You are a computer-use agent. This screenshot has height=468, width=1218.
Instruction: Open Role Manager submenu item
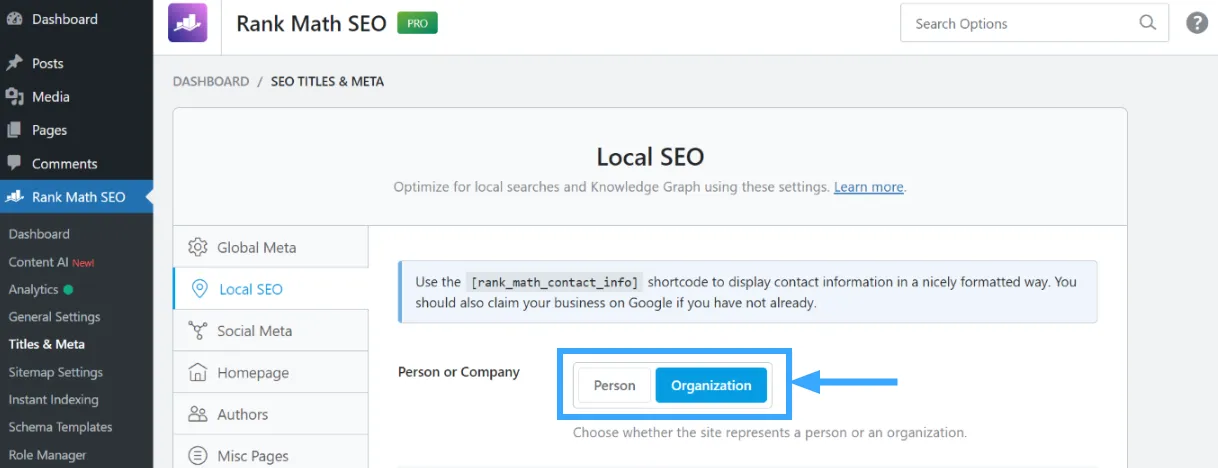coord(47,455)
